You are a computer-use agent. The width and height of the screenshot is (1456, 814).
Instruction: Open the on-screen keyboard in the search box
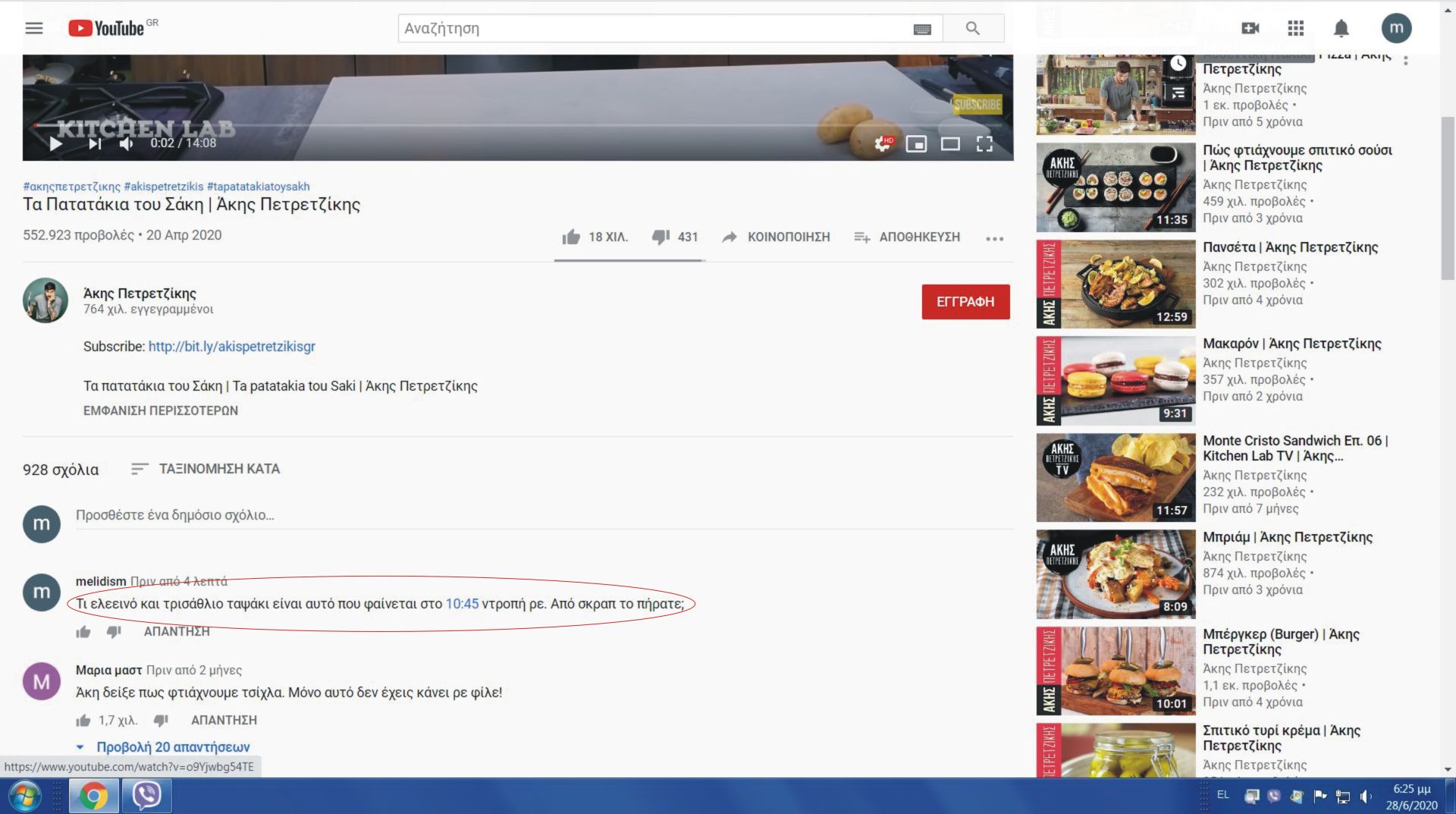[x=922, y=29]
